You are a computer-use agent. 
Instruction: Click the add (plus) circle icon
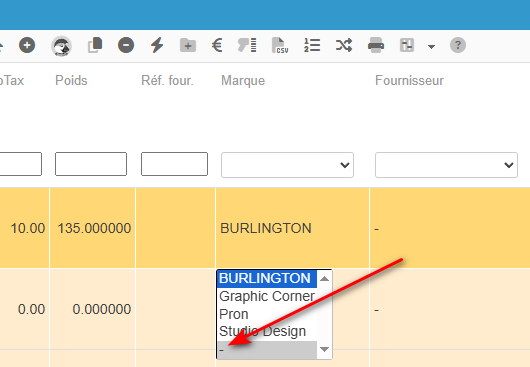pyautogui.click(x=27, y=45)
